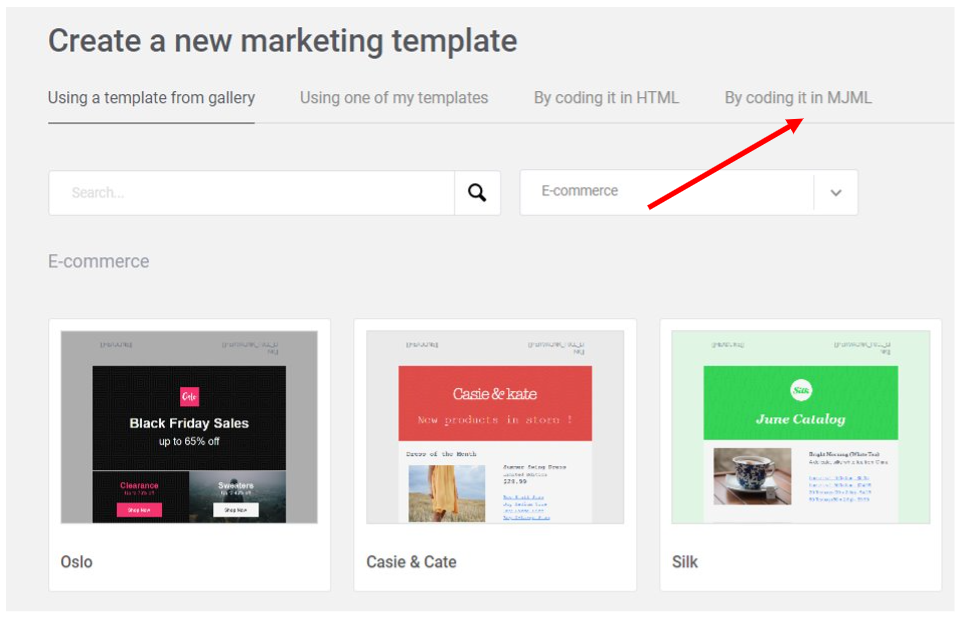Open the E-commerce category dropdown

tap(688, 193)
